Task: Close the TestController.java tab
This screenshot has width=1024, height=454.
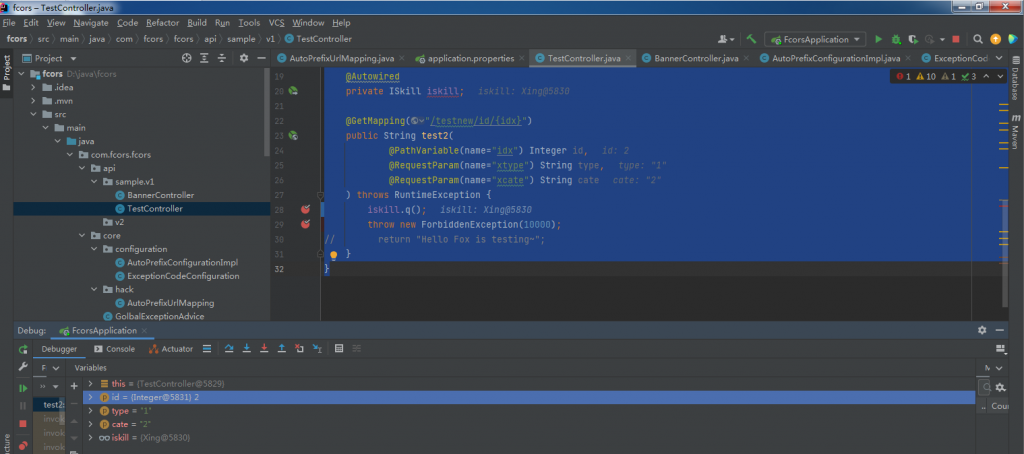Action: pos(628,58)
